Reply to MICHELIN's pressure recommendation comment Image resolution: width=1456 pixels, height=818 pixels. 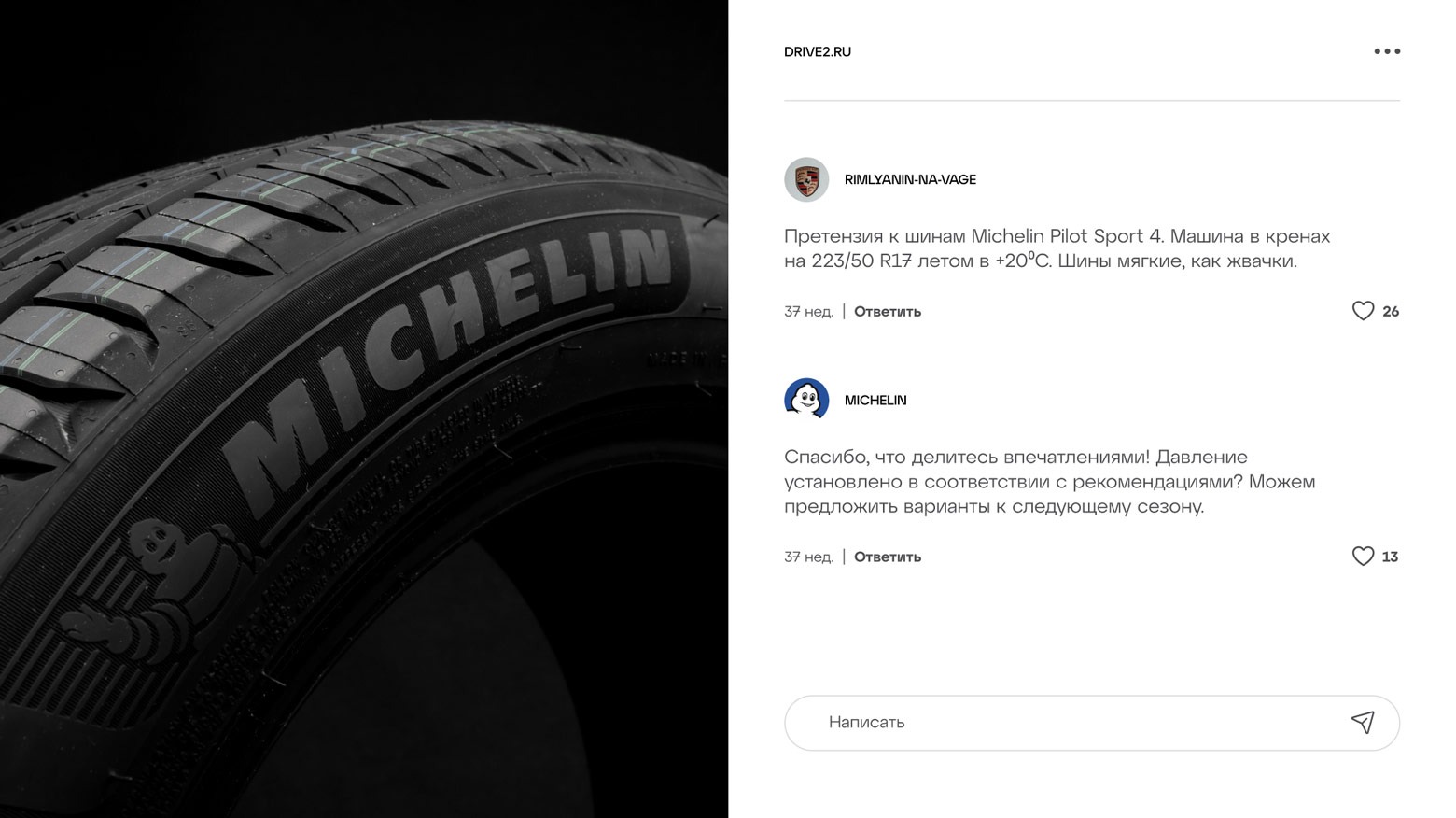pos(888,557)
